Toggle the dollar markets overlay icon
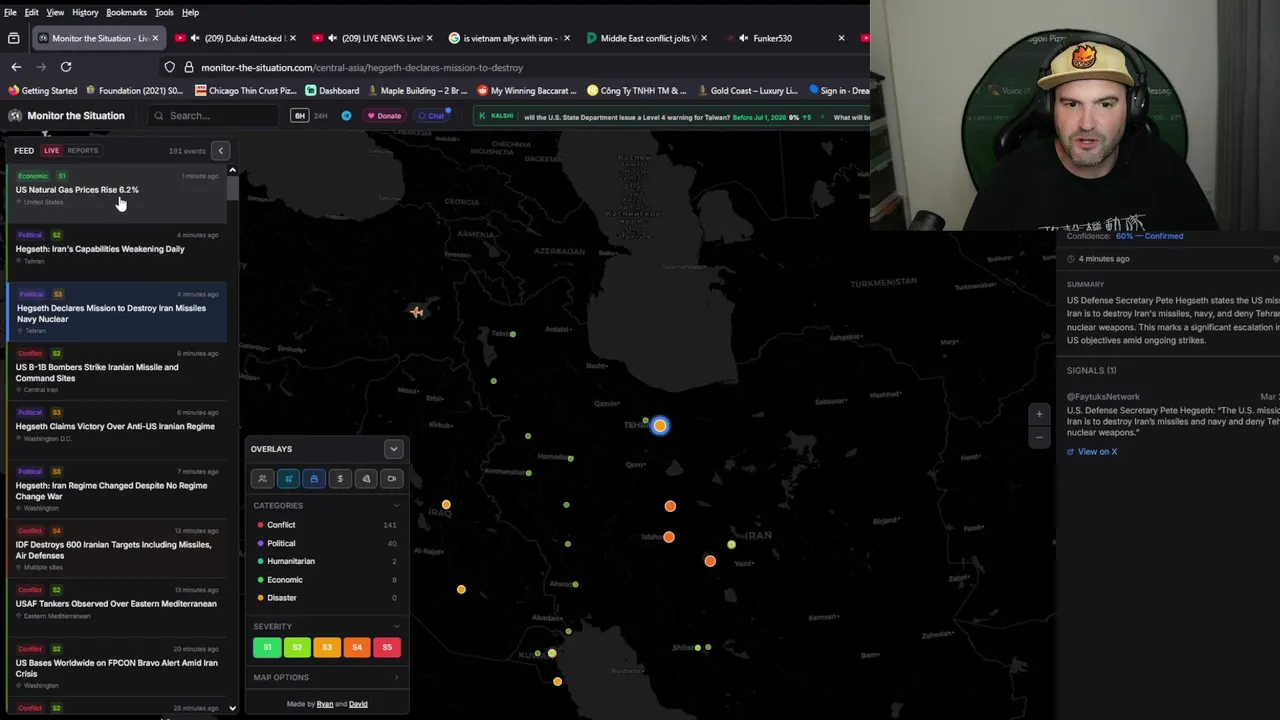Screen dimensions: 1280x720 click(x=340, y=479)
